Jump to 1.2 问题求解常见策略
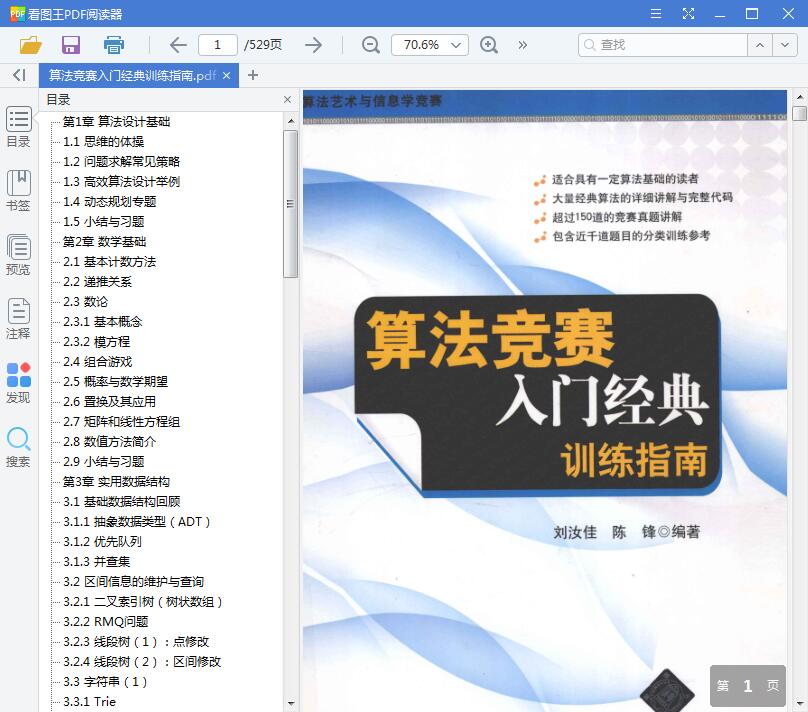 coord(122,162)
